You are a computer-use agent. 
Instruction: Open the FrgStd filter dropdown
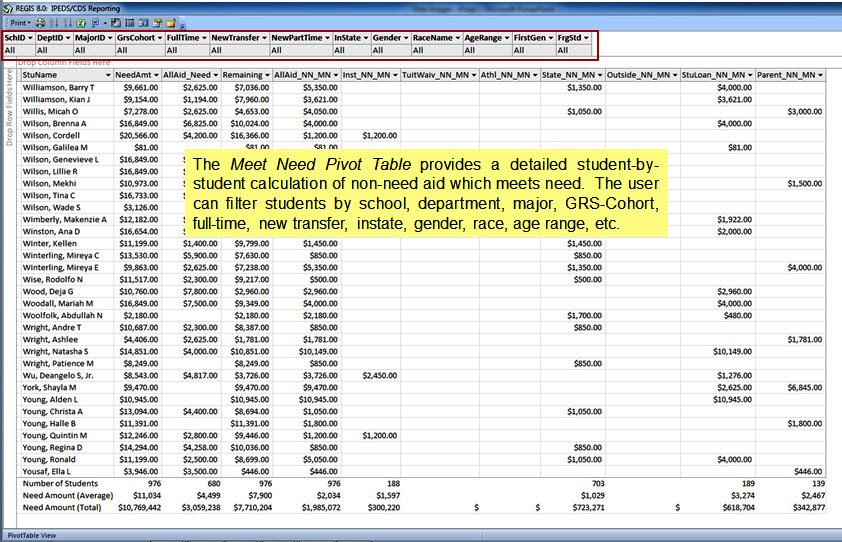coord(586,38)
